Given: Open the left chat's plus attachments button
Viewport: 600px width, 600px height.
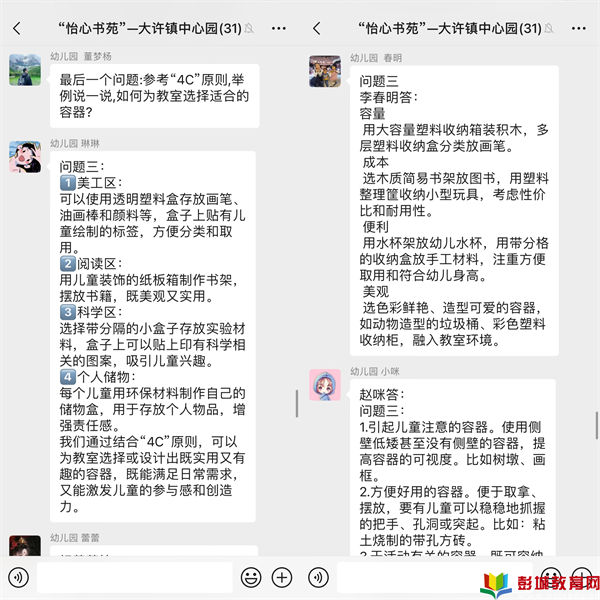Looking at the screenshot, I should (x=282, y=577).
